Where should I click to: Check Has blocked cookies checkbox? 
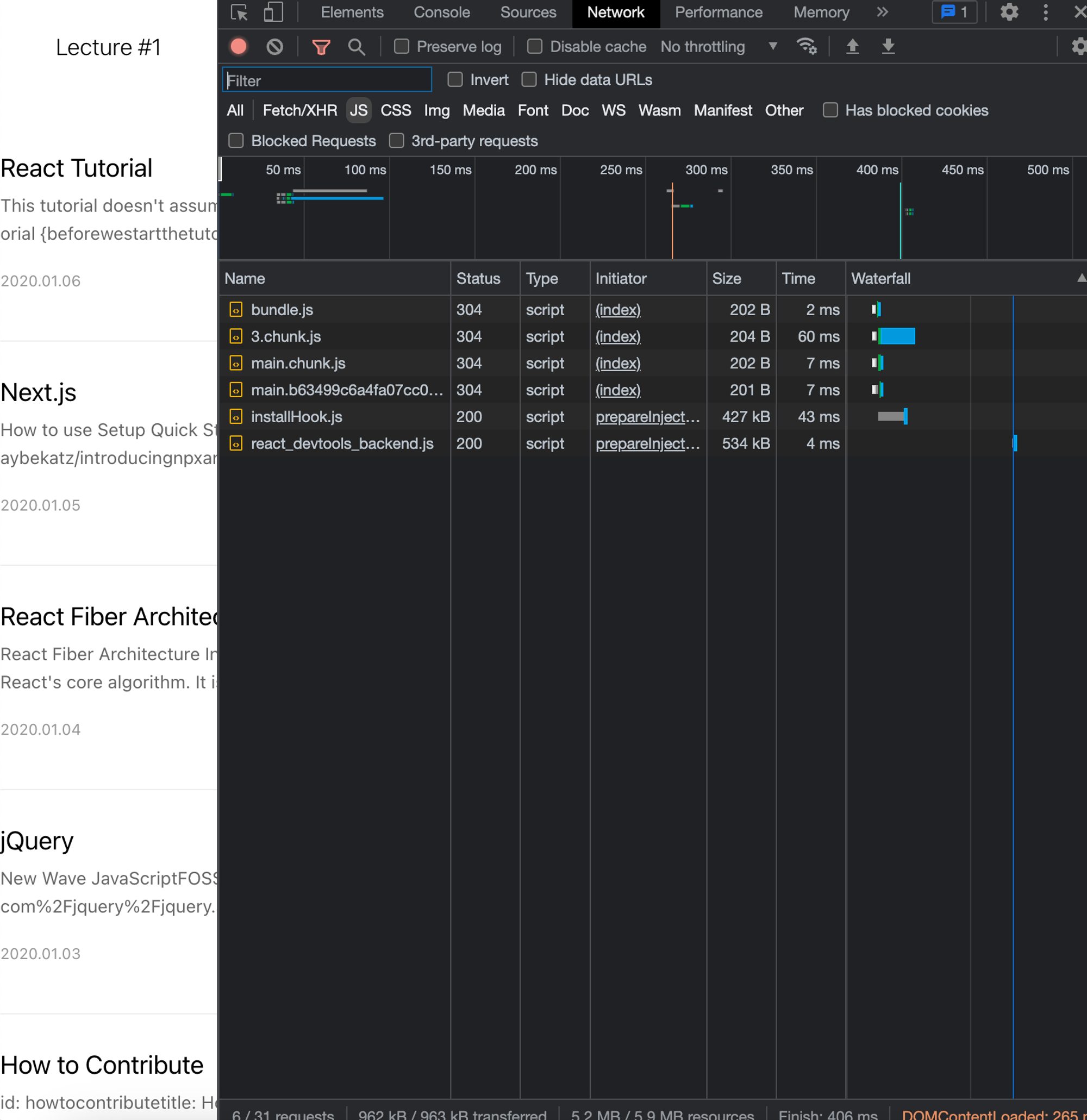point(830,110)
